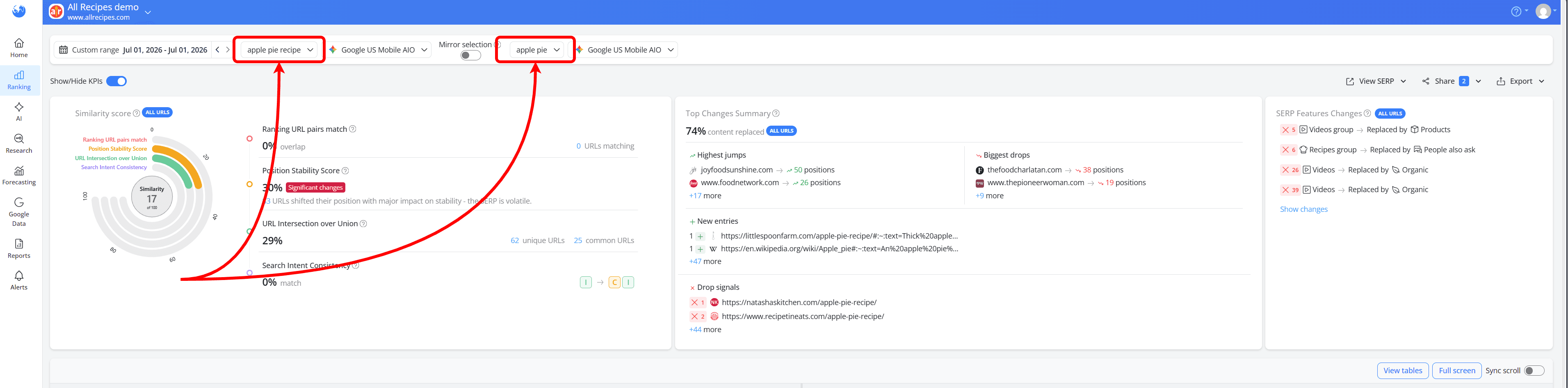Toggle the Show/Hide KPIs switch

point(116,81)
